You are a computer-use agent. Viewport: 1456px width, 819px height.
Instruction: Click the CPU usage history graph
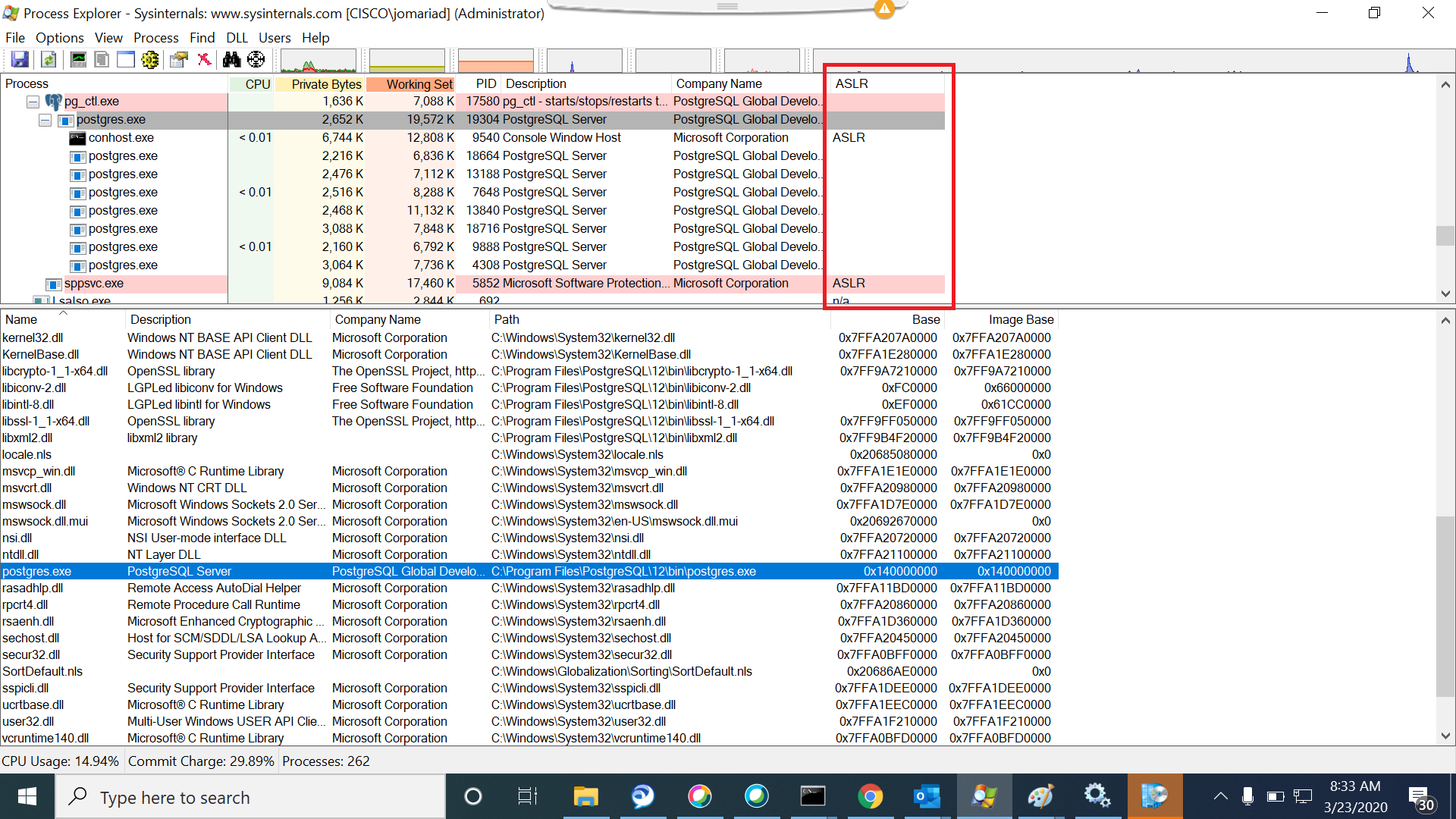(x=318, y=61)
